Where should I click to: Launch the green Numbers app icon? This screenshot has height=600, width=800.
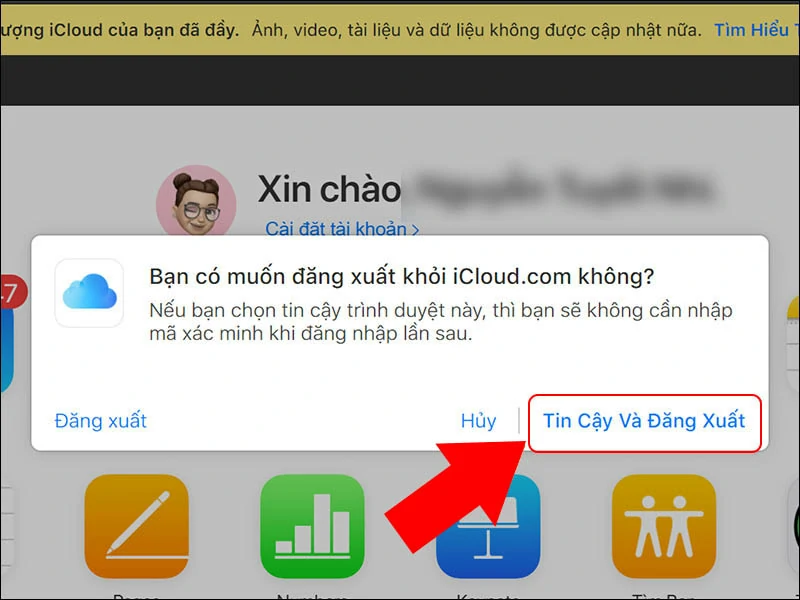coord(312,526)
